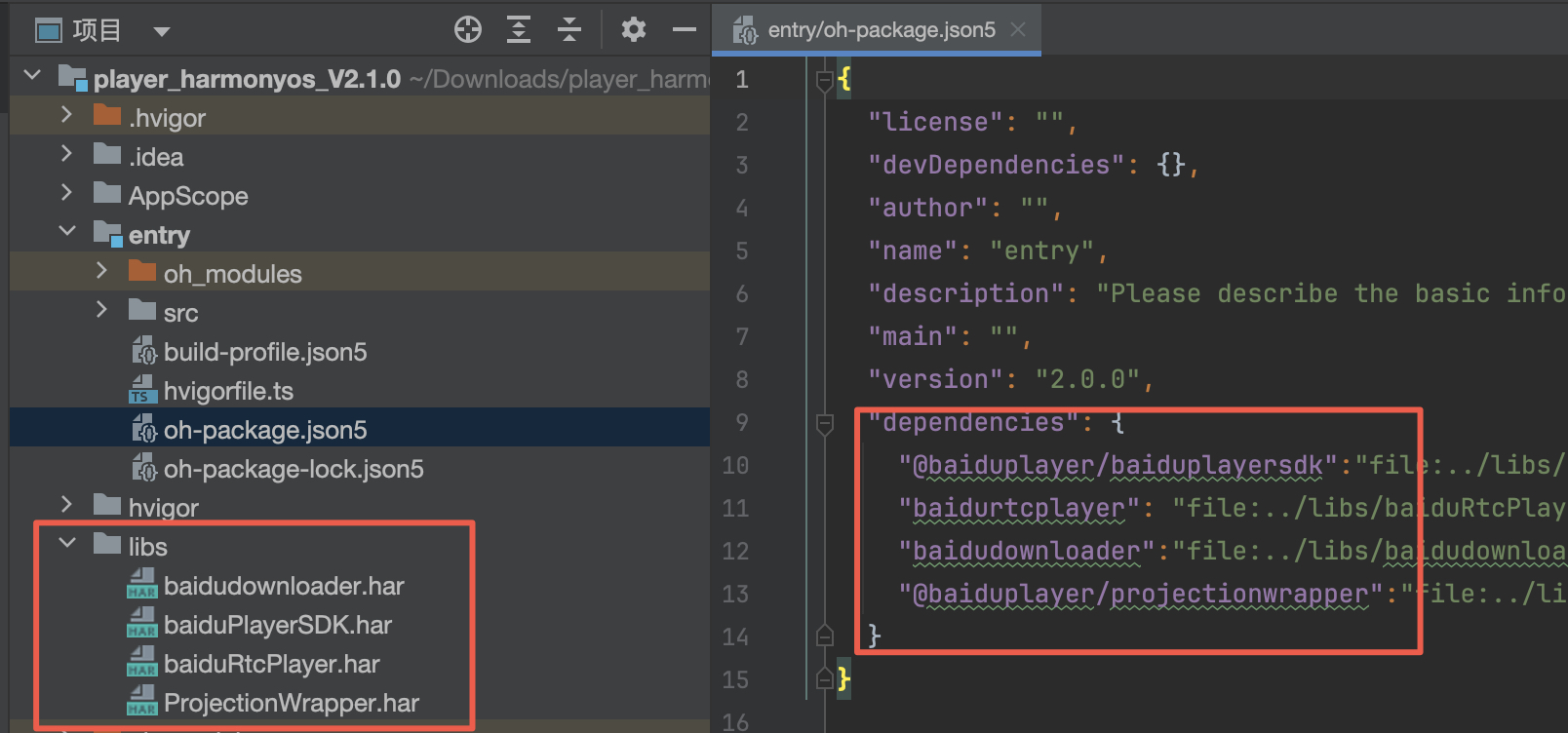Collapse the entry module folder

click(x=67, y=231)
